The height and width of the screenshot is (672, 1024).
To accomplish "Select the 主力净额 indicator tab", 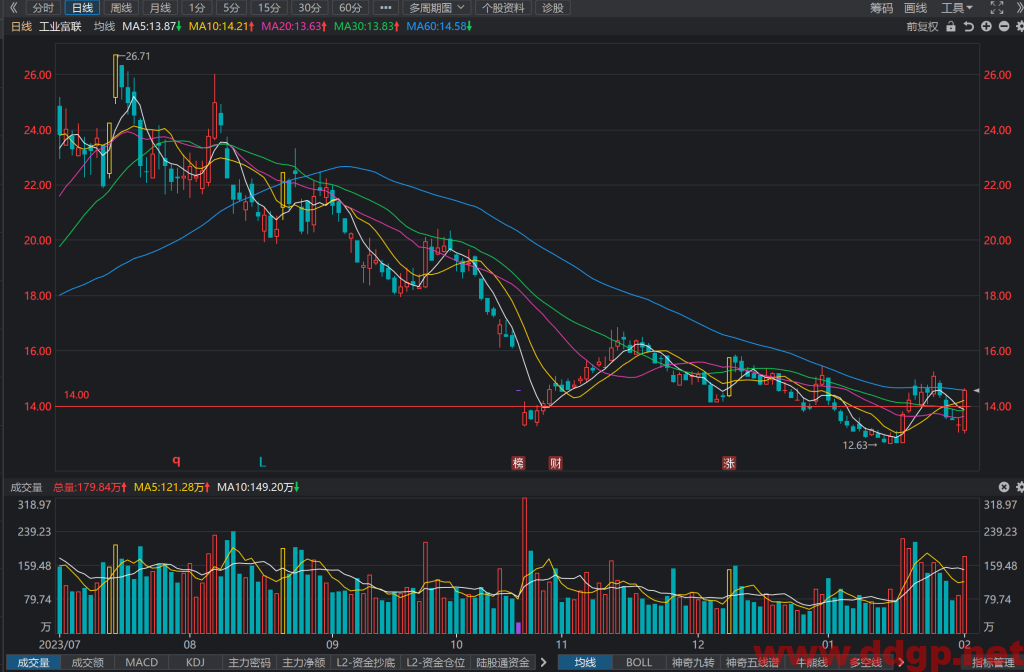I will [303, 662].
